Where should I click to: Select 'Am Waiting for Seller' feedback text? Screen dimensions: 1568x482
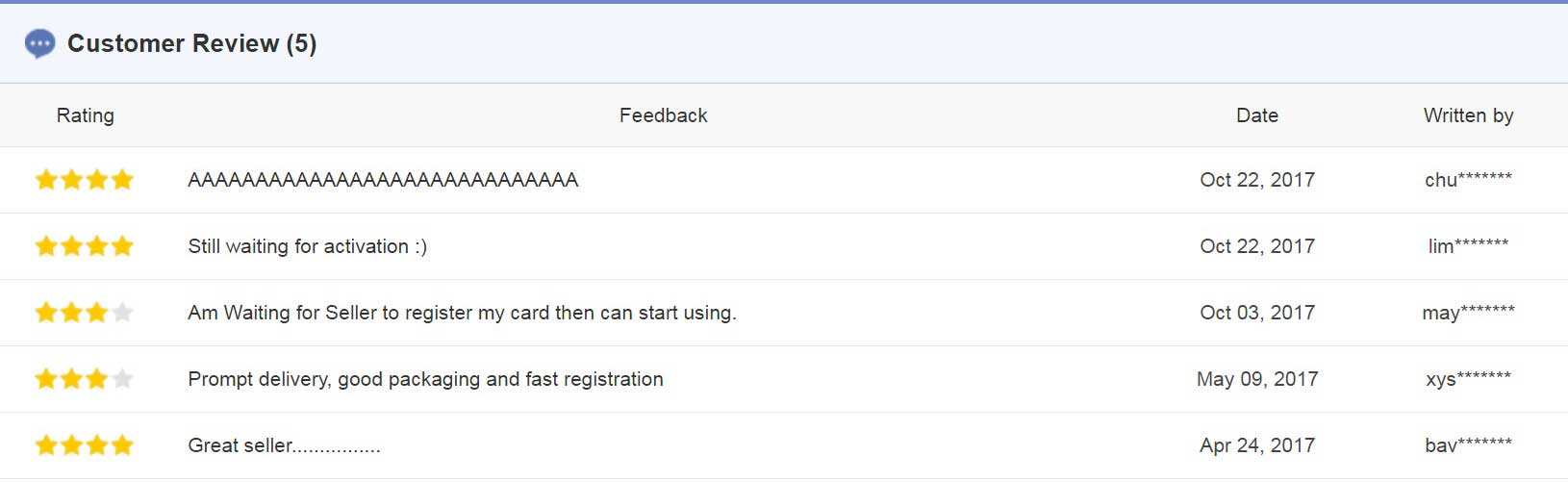(x=462, y=313)
